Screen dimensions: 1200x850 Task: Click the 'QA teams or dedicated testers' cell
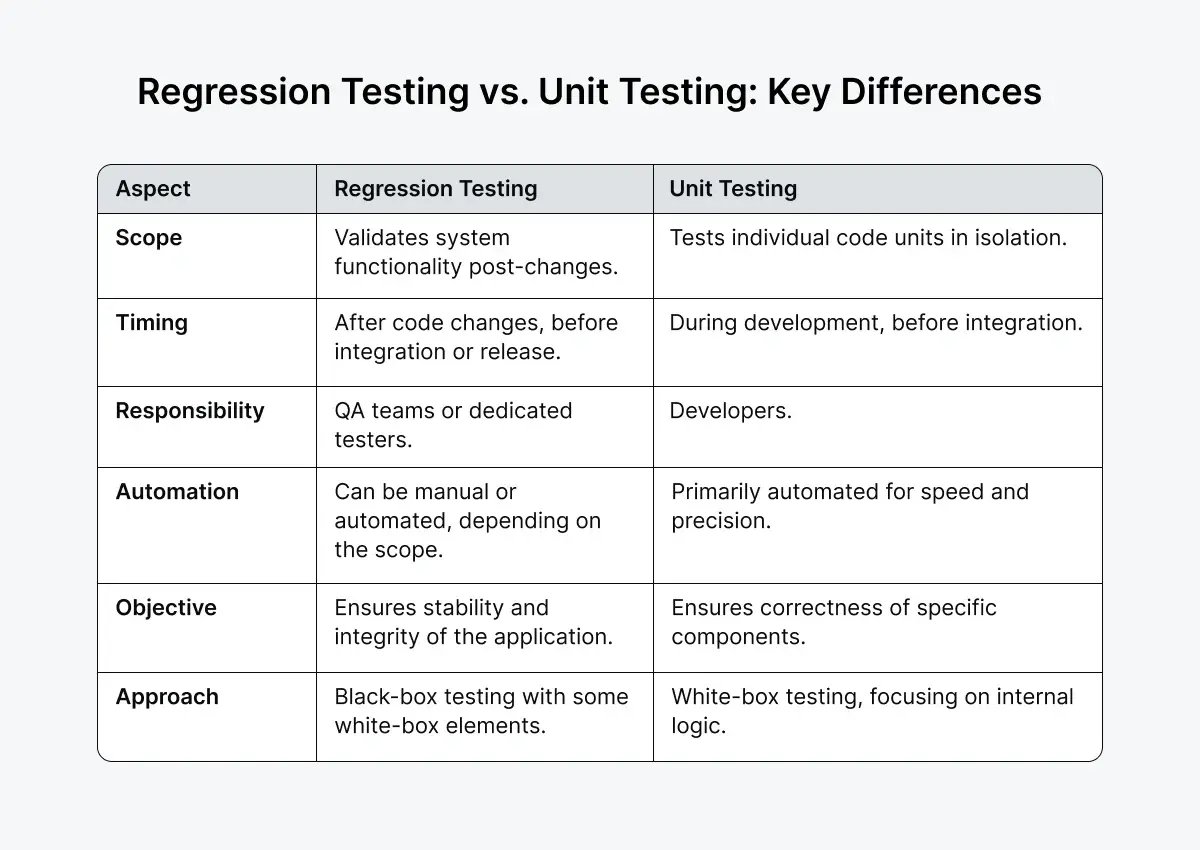coord(453,425)
